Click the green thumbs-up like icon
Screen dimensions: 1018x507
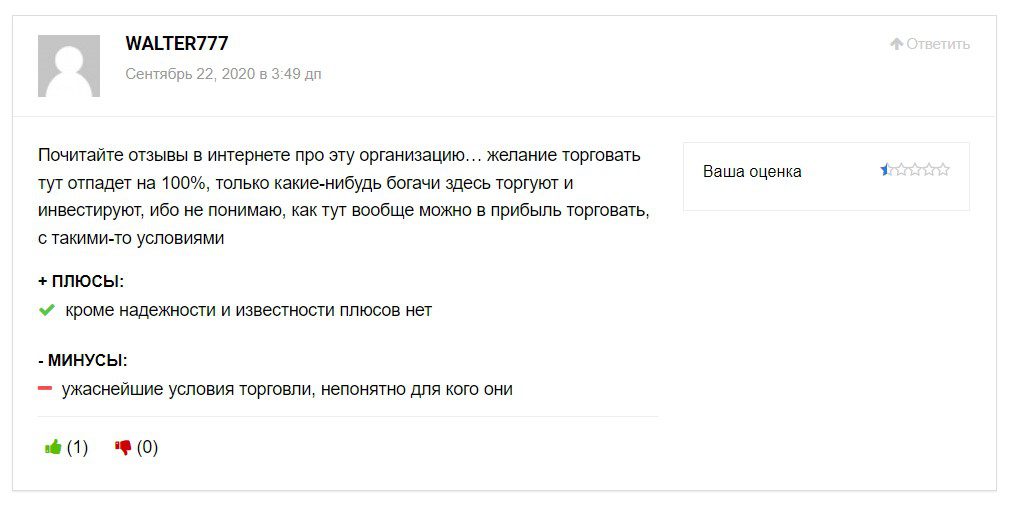pyautogui.click(x=53, y=447)
